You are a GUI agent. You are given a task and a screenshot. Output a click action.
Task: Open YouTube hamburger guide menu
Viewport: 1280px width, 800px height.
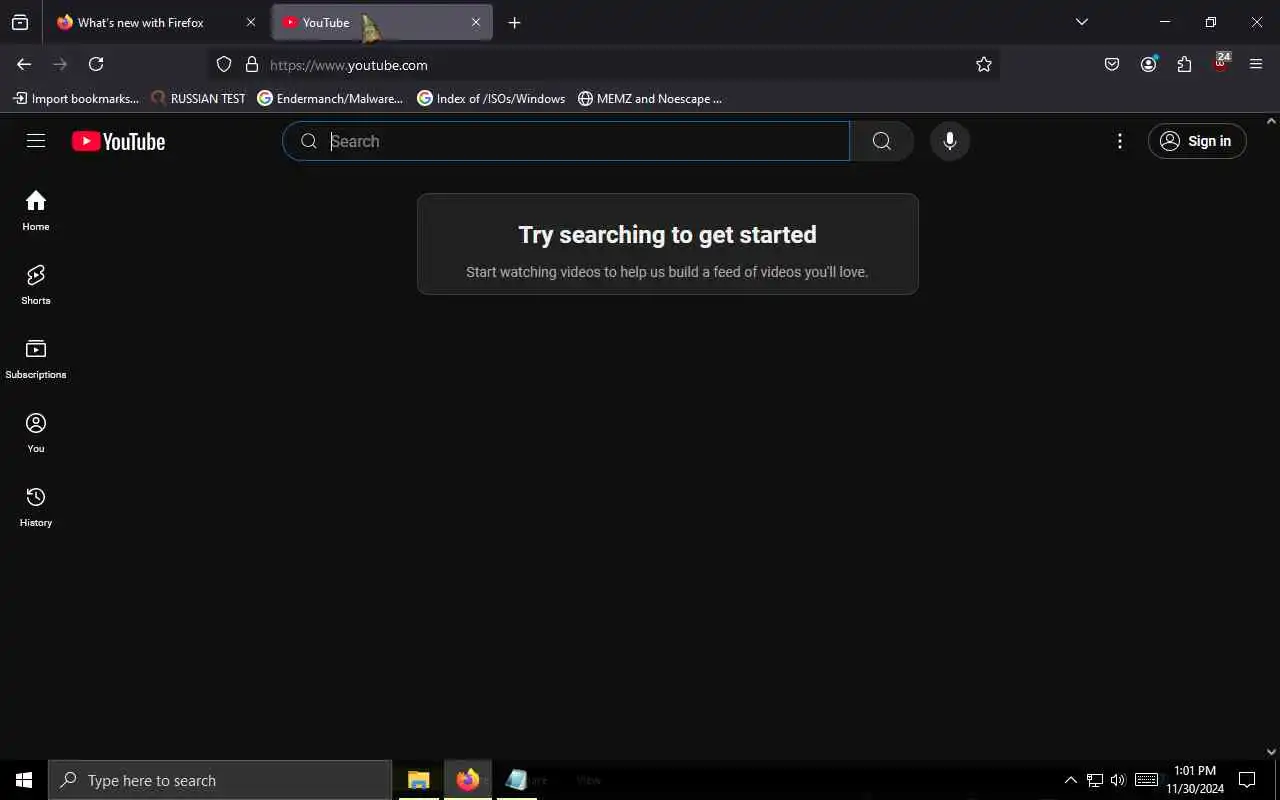36,141
